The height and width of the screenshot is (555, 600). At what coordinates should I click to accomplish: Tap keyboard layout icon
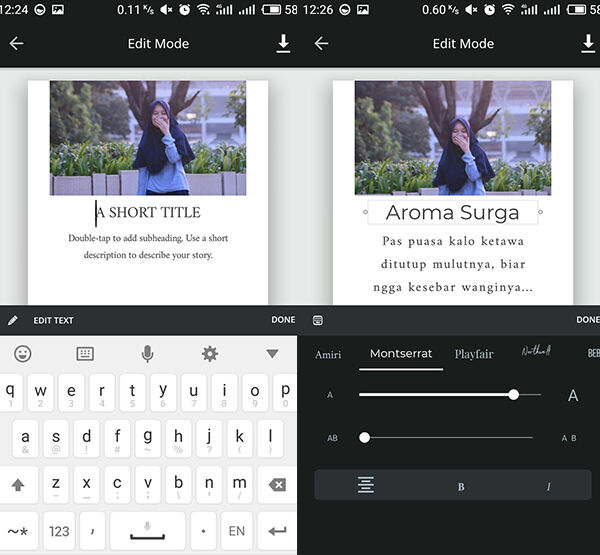coord(85,354)
